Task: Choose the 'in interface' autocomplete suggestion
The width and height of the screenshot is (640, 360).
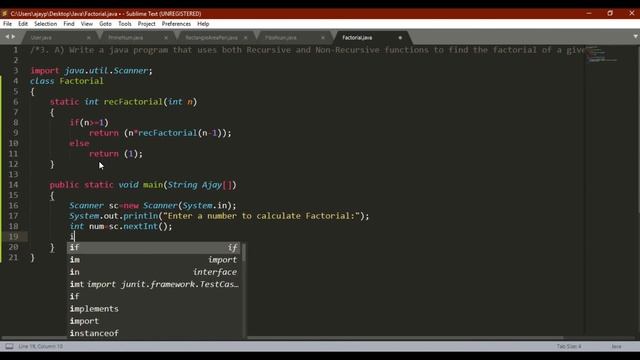Action: click(153, 272)
